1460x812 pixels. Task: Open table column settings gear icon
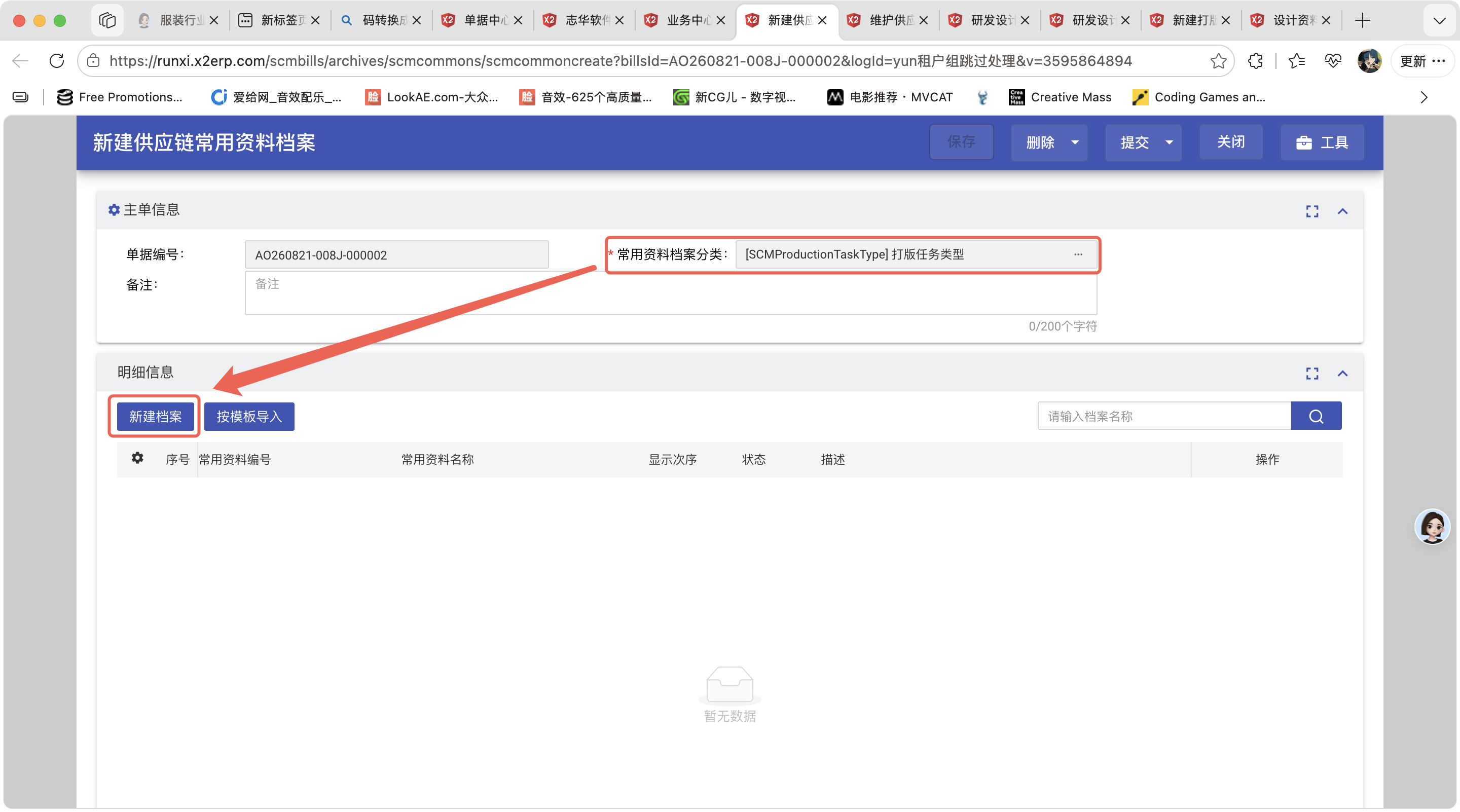click(137, 458)
